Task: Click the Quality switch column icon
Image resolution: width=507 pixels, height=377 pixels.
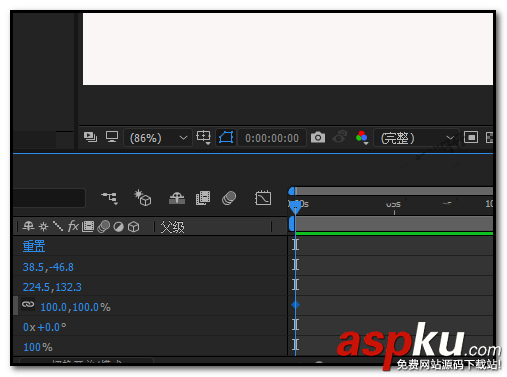Action: 58,226
